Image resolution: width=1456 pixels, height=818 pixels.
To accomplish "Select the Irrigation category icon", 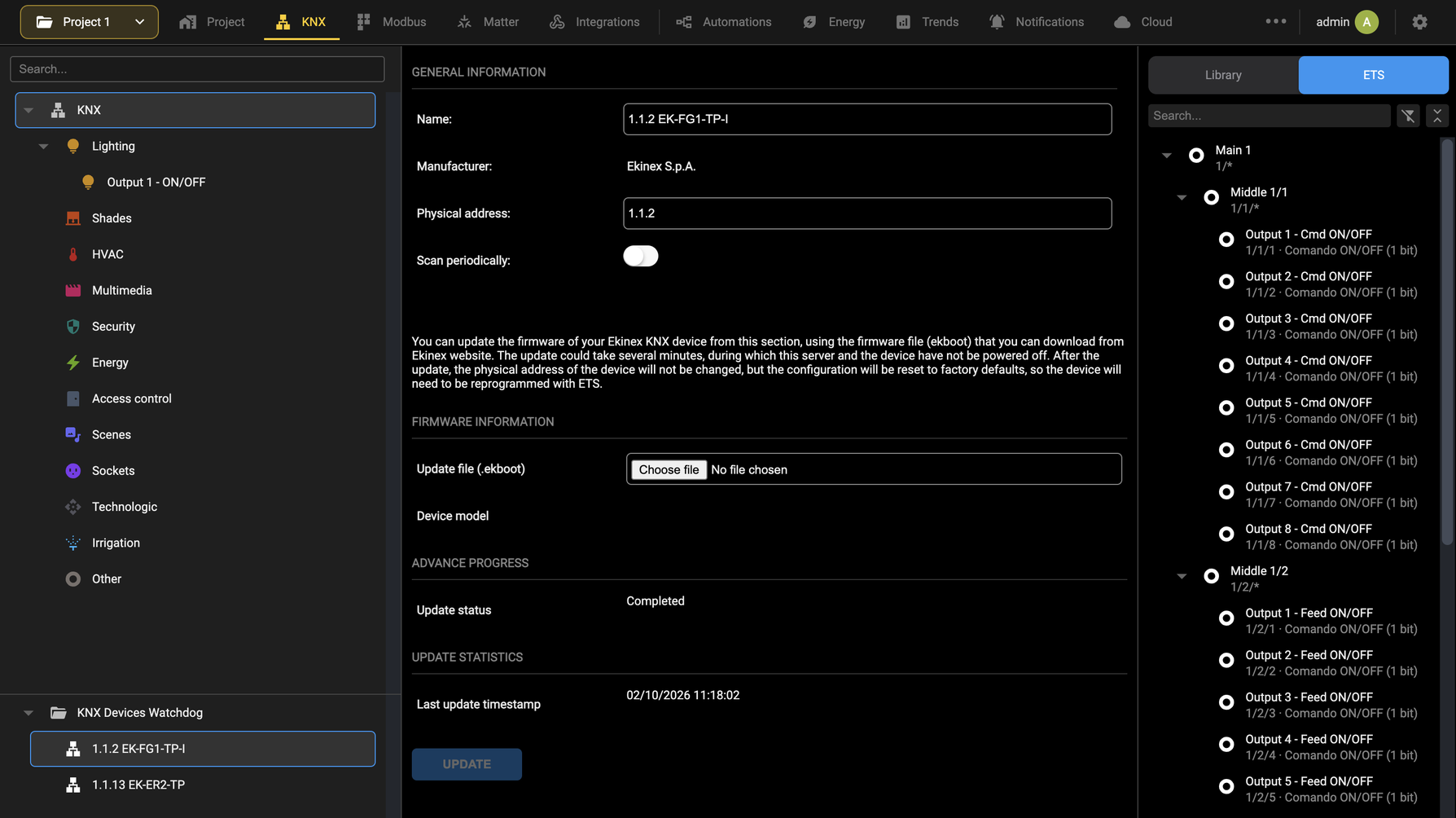I will coord(73,543).
